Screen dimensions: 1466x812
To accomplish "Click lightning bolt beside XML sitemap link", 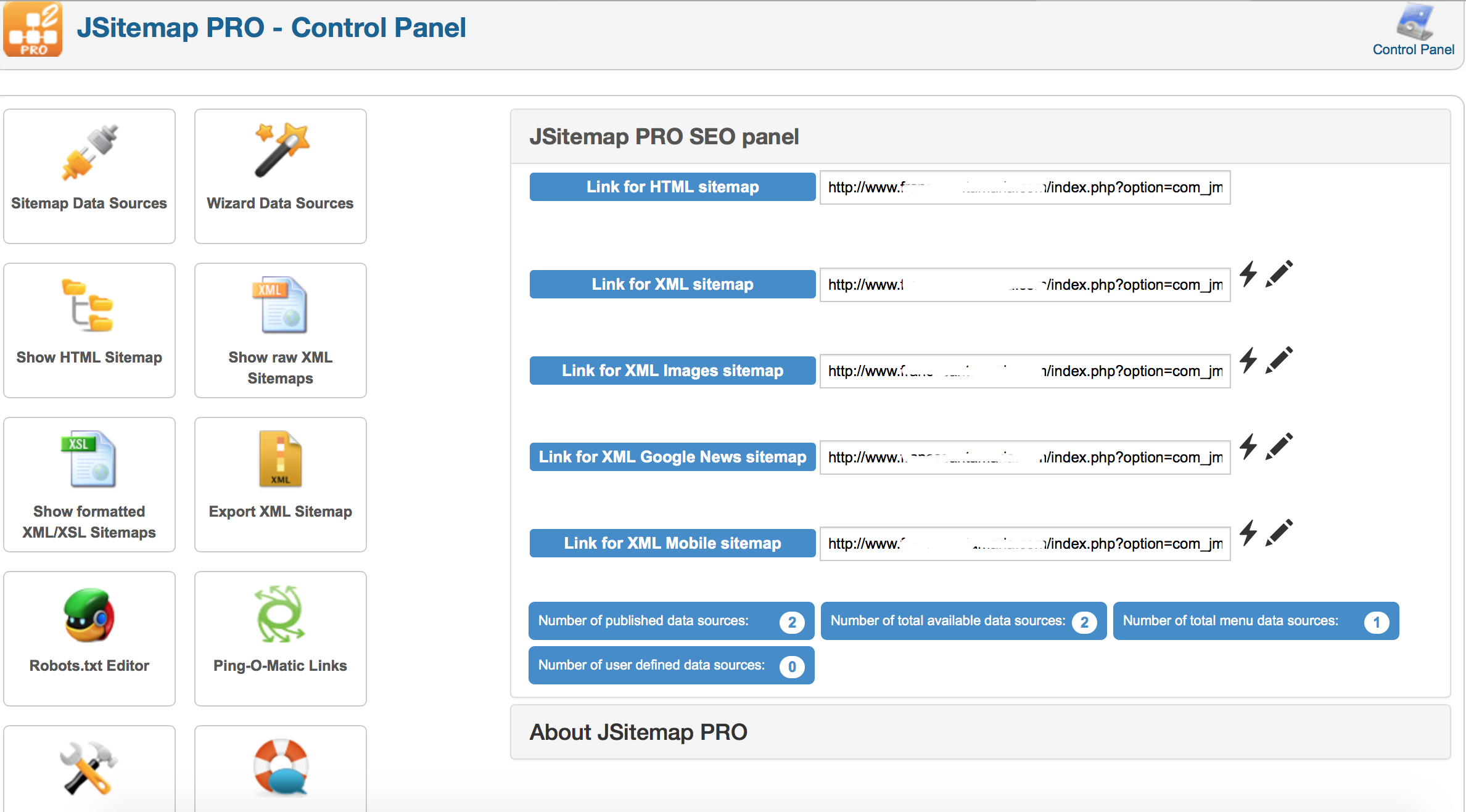I will (1248, 274).
